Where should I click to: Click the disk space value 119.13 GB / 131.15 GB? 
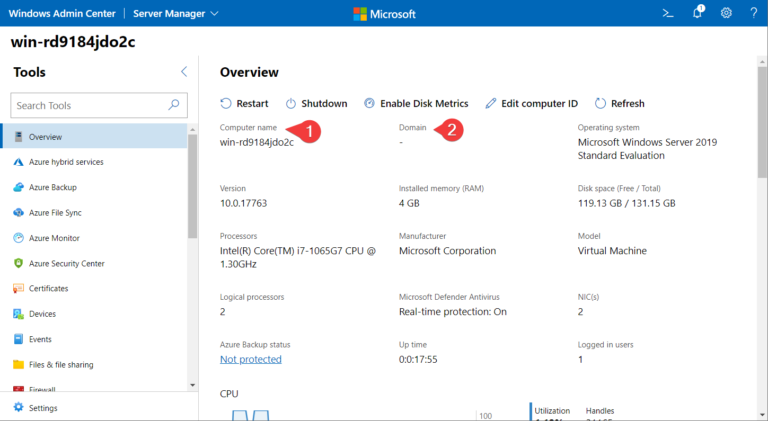pos(626,203)
